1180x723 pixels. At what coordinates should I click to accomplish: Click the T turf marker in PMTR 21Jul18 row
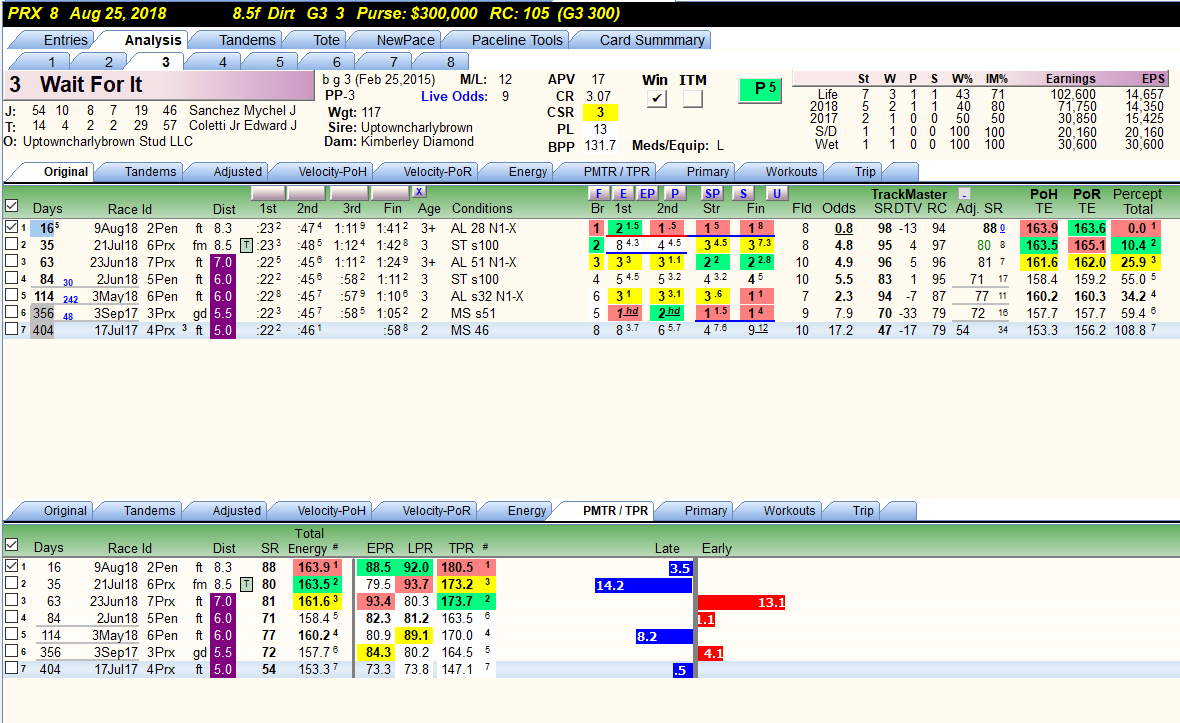pos(246,585)
